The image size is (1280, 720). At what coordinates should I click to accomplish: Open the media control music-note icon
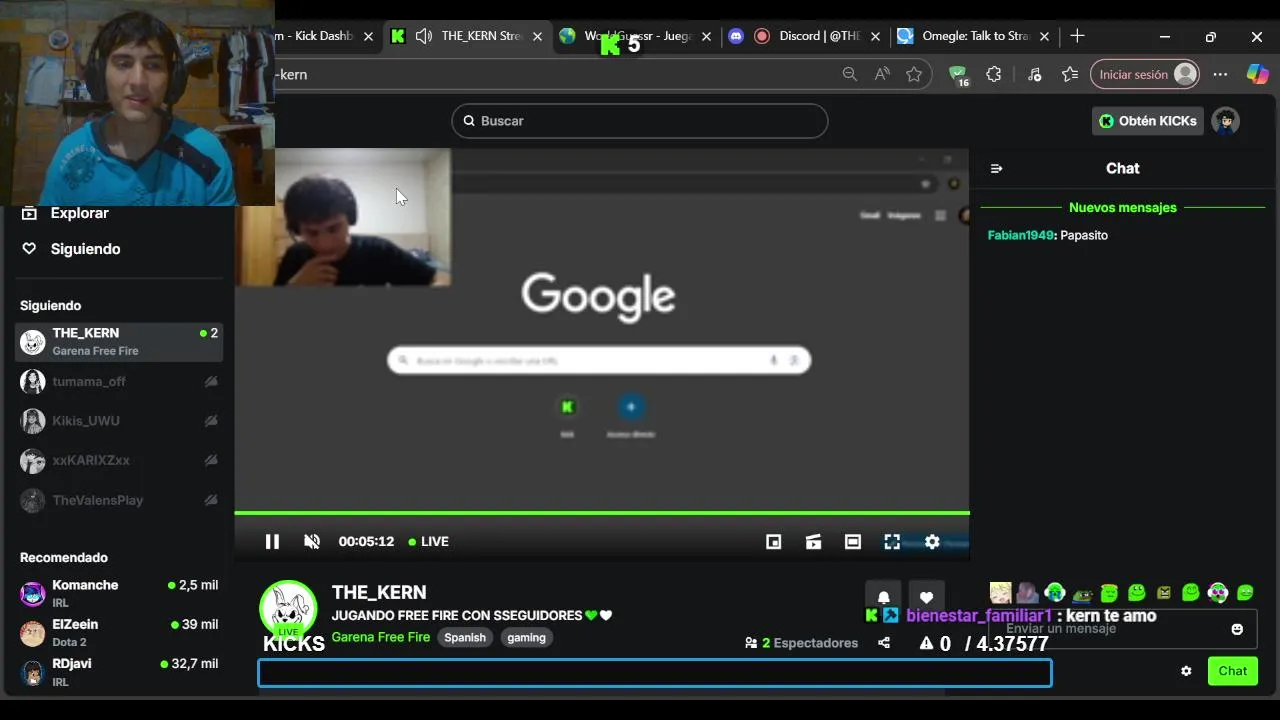click(x=1035, y=74)
